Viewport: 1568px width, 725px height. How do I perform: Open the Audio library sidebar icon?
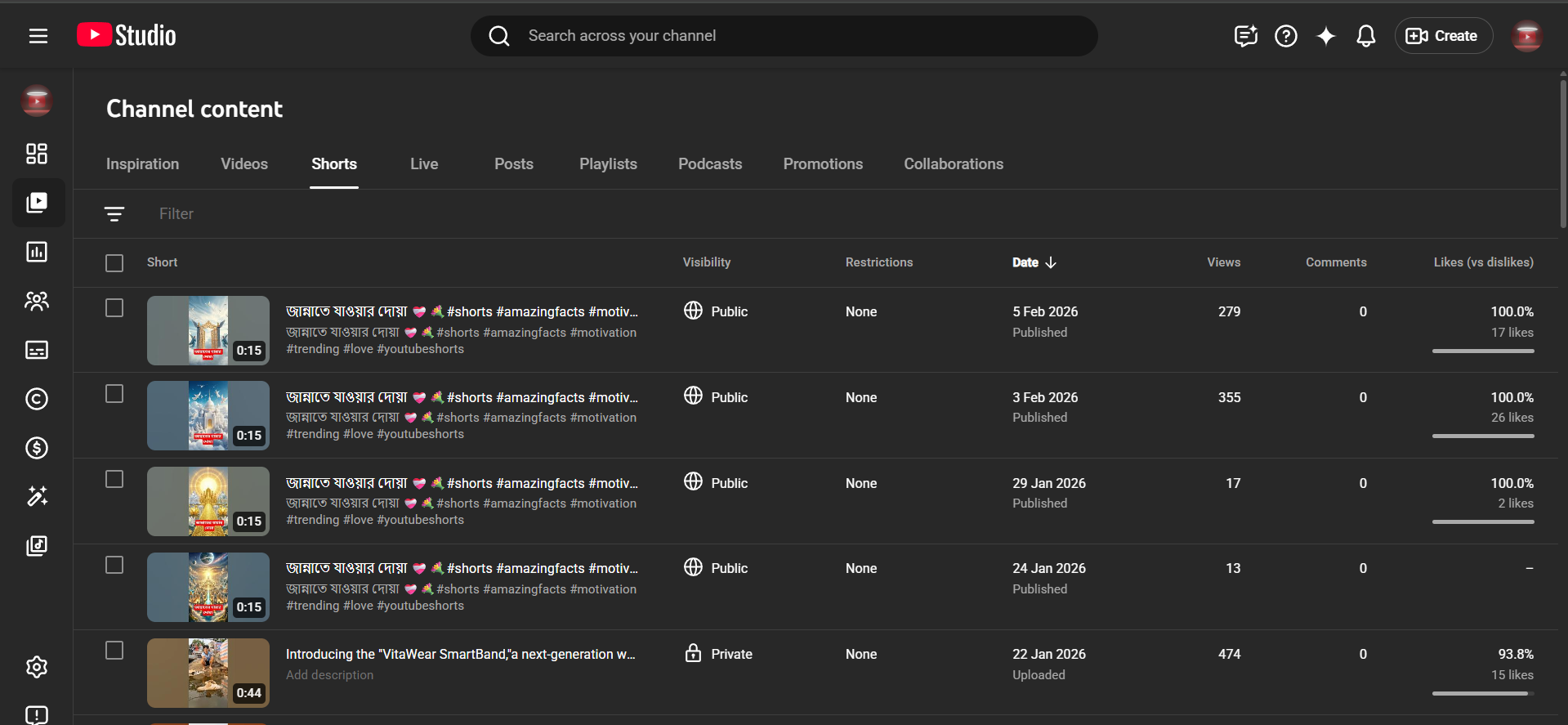pos(37,546)
